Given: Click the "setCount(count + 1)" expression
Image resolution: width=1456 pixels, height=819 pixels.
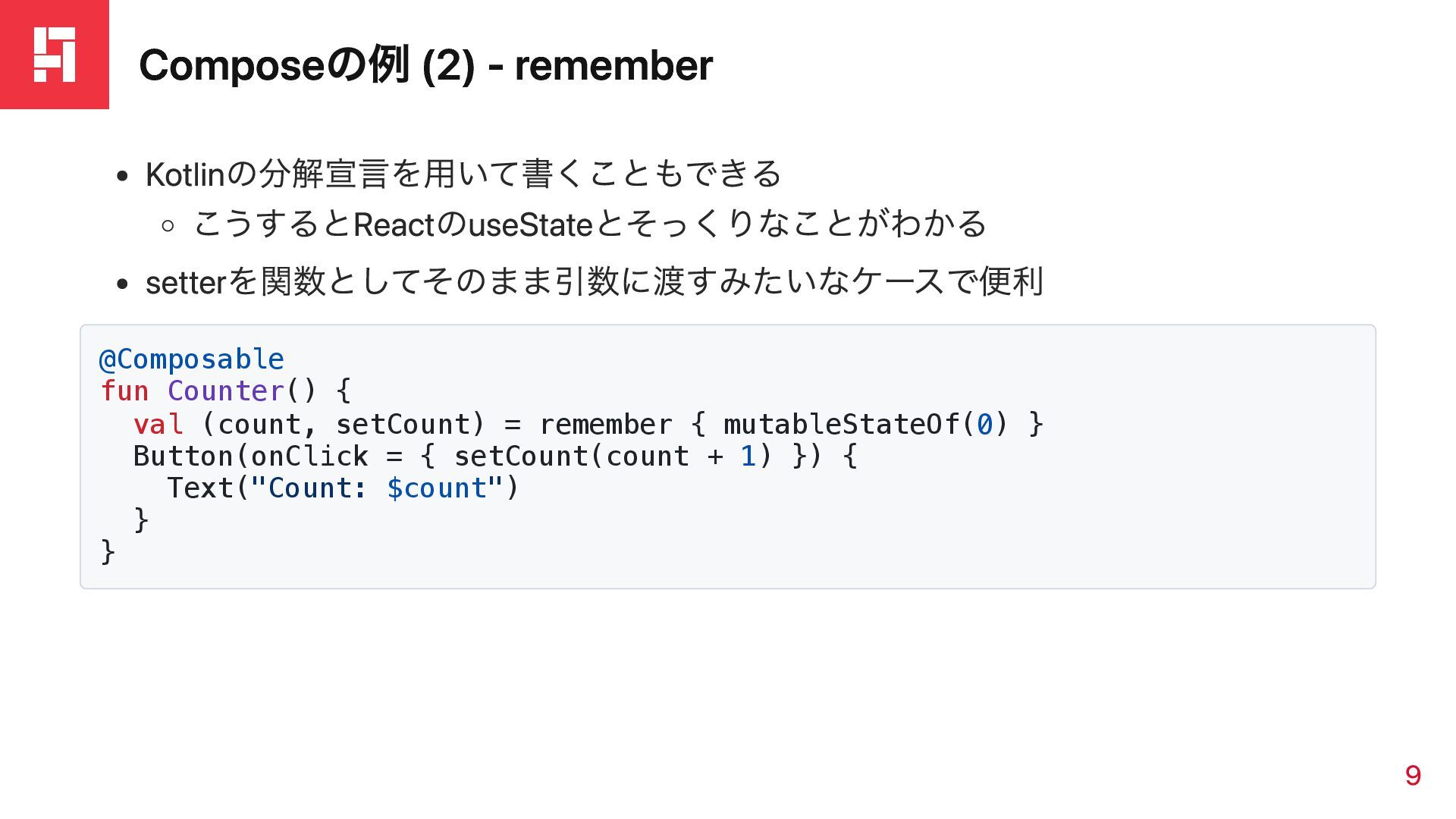Looking at the screenshot, I should (612, 457).
